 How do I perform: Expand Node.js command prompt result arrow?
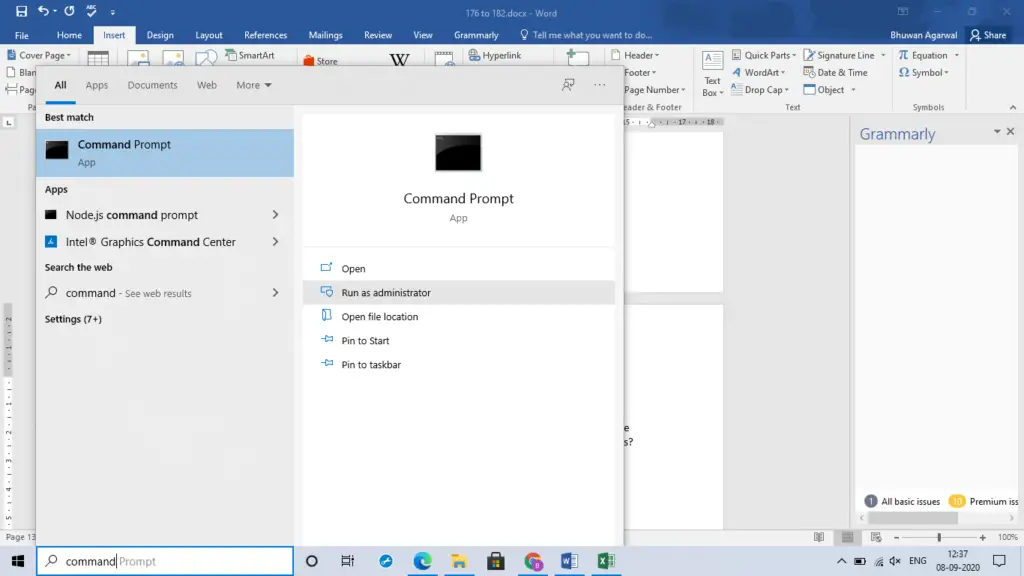(x=276, y=215)
